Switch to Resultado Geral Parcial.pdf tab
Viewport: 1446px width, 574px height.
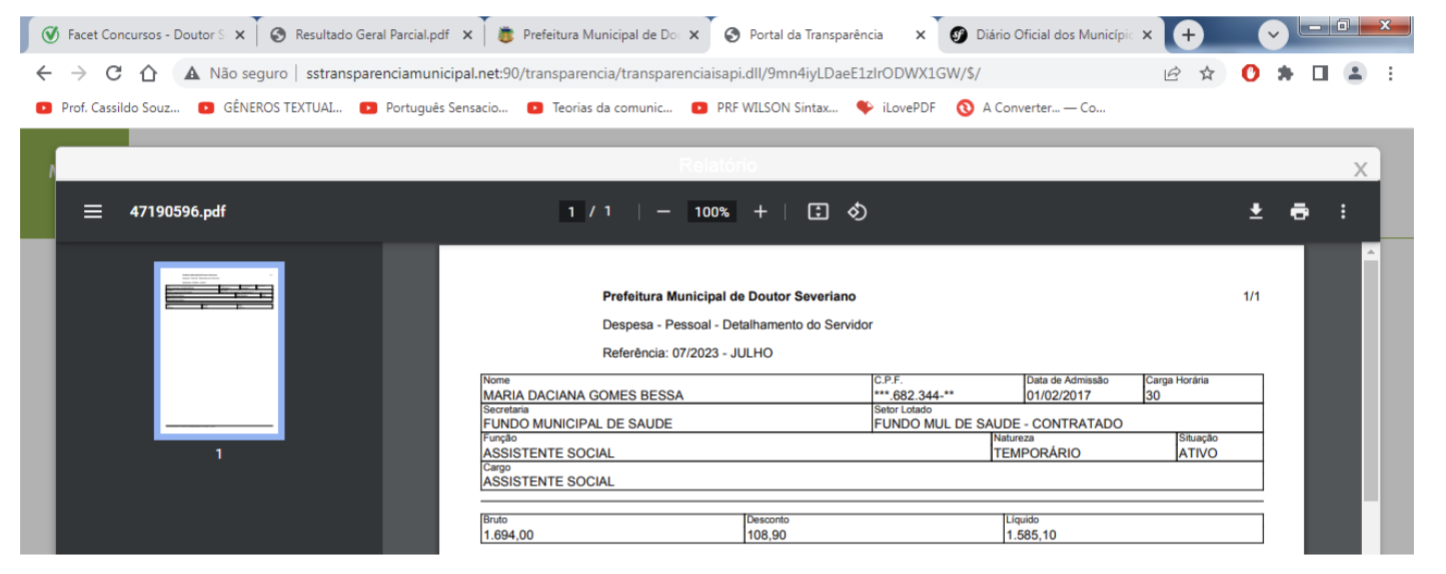coord(371,35)
